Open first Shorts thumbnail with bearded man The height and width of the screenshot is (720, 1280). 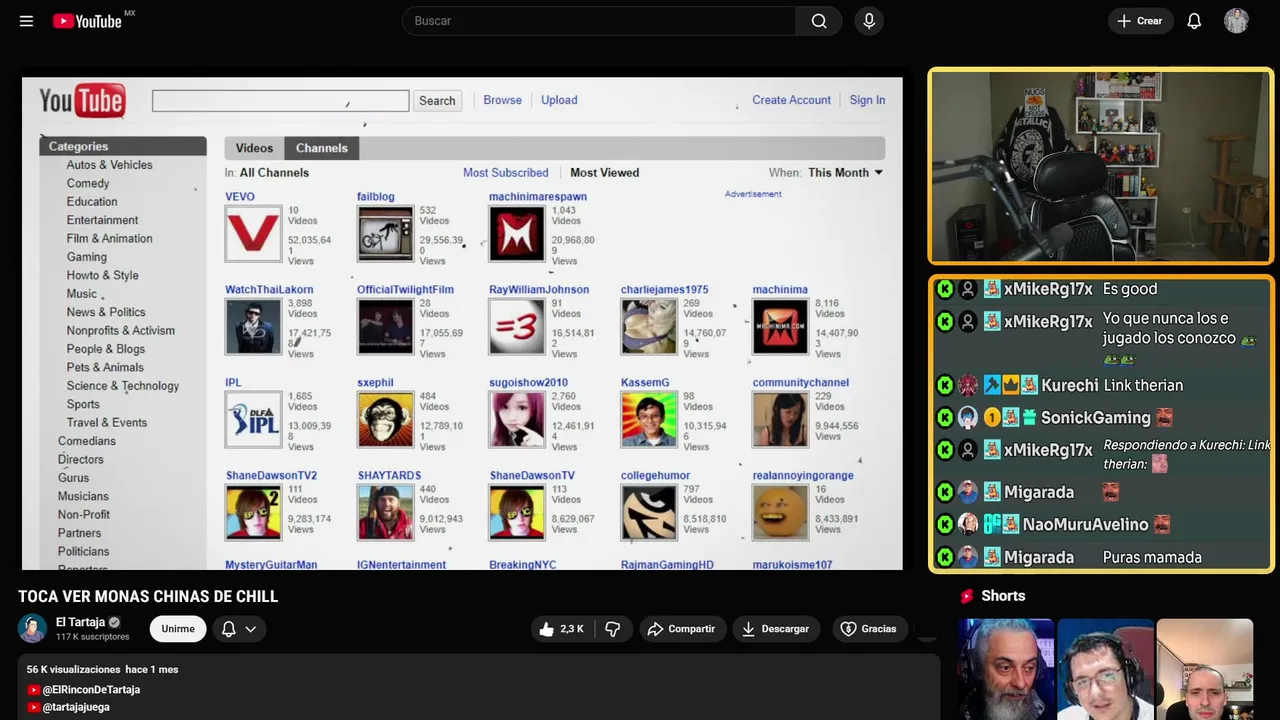[x=1006, y=669]
